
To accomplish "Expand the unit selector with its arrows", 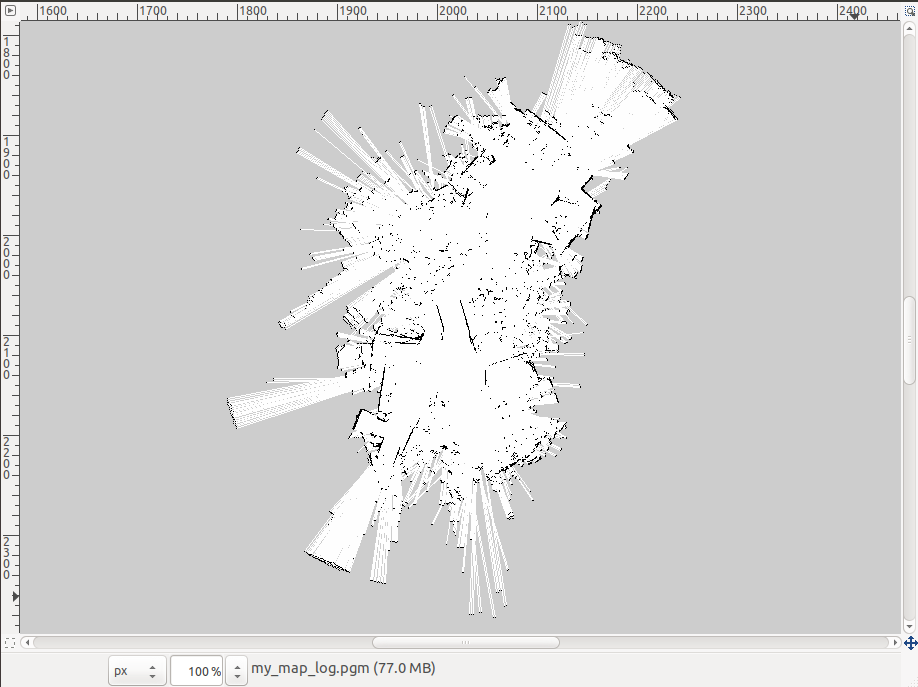I will (x=153, y=671).
